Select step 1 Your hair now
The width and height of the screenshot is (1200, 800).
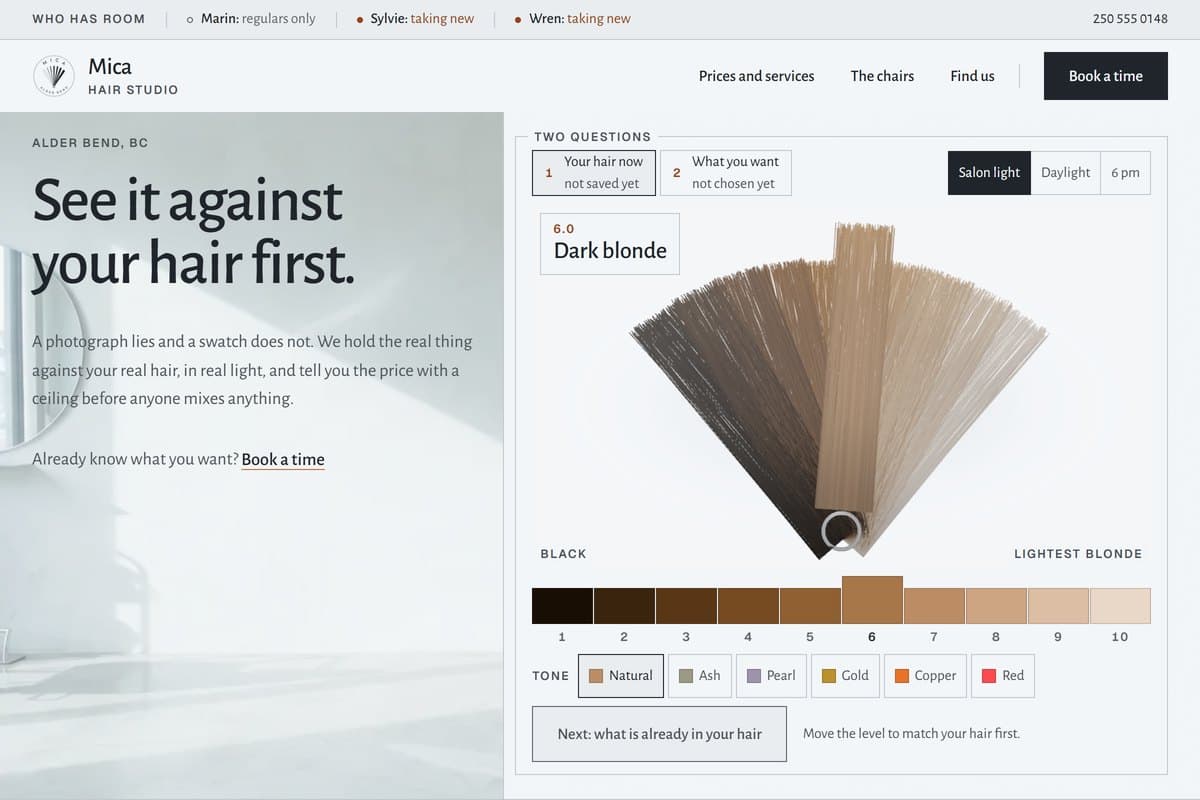pyautogui.click(x=594, y=172)
